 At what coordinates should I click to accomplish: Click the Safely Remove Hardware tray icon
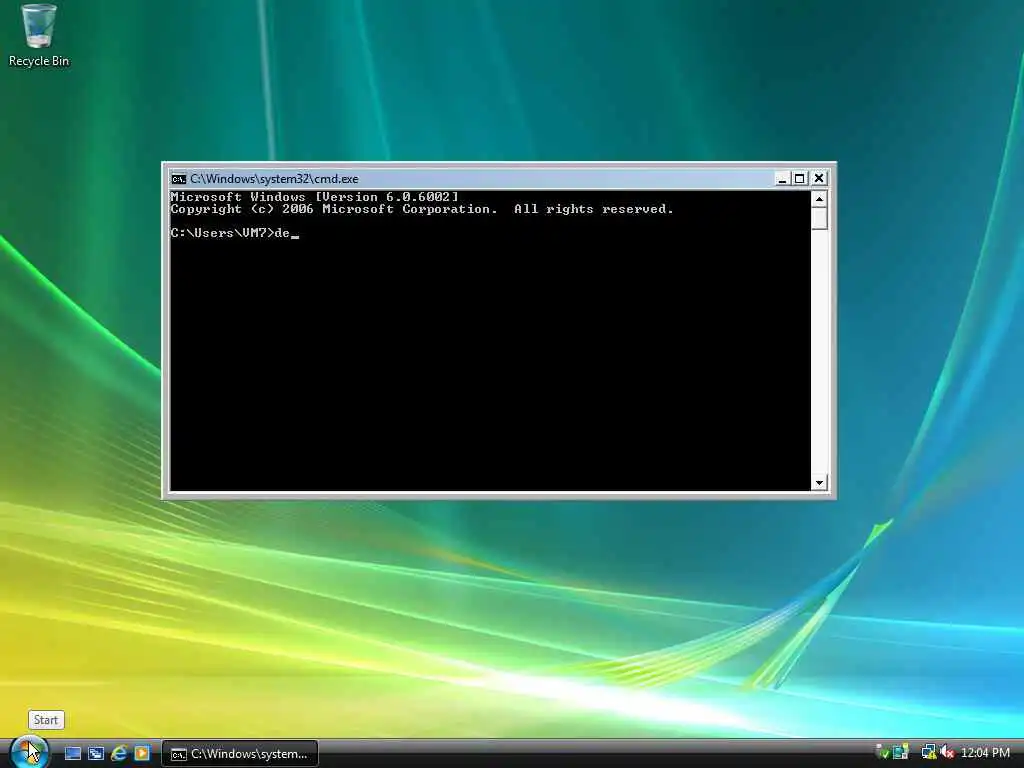click(x=881, y=752)
